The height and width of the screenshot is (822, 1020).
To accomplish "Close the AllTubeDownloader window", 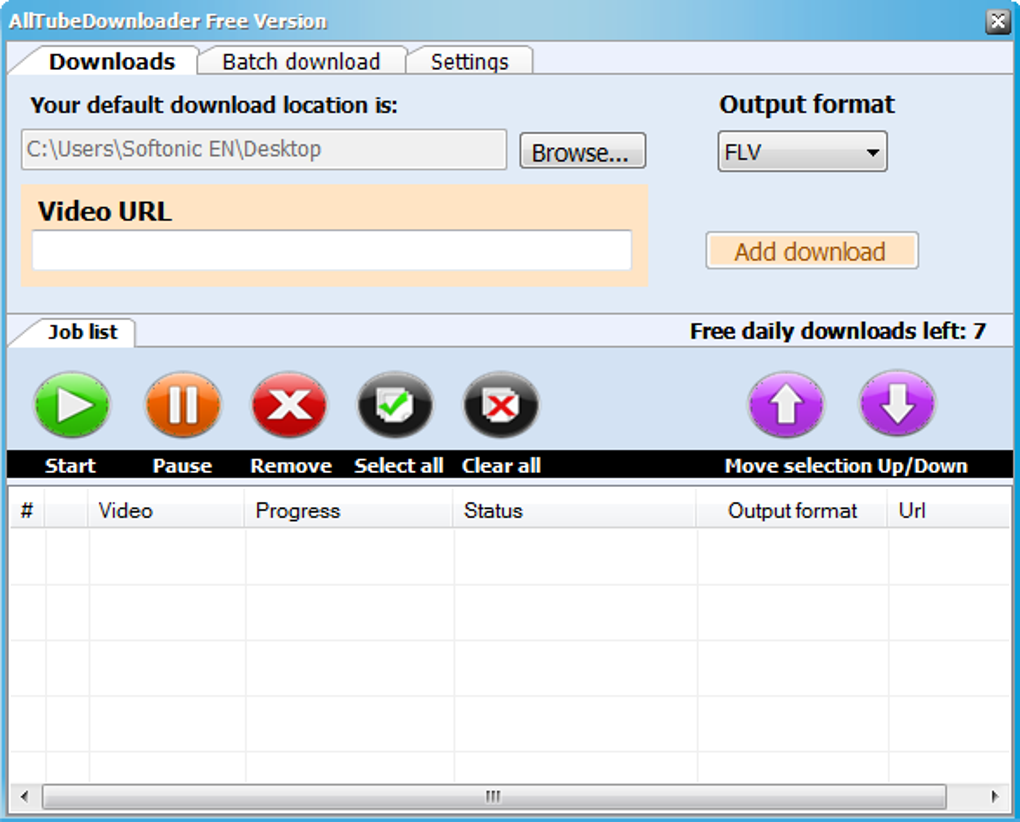I will click(x=998, y=21).
